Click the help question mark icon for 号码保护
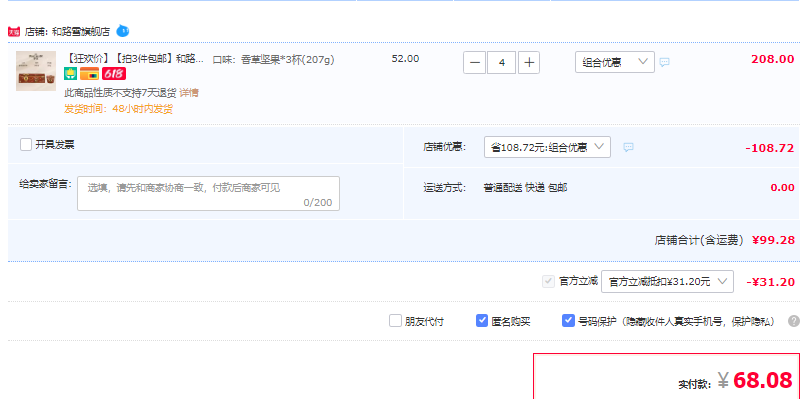The width and height of the screenshot is (811, 399). tap(794, 321)
